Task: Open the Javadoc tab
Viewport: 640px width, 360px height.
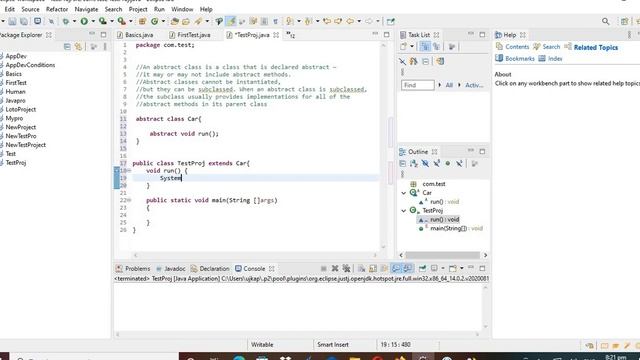Action: (x=171, y=269)
